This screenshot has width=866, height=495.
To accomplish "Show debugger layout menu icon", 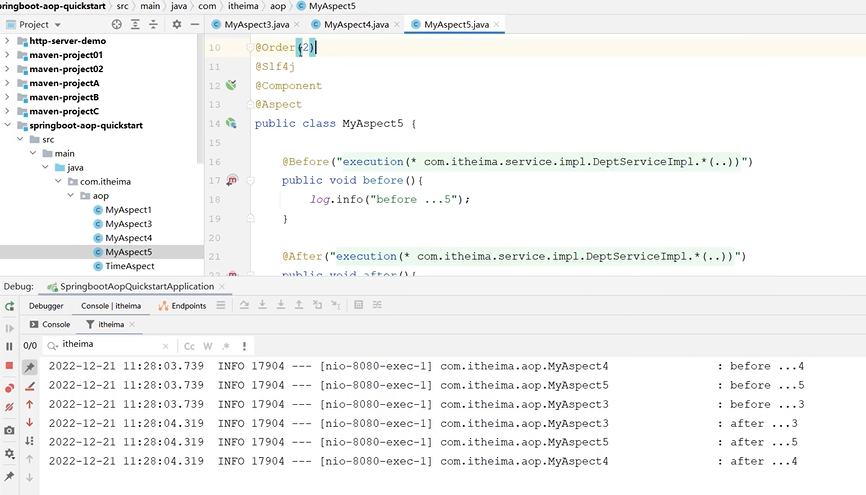I will pyautogui.click(x=221, y=305).
